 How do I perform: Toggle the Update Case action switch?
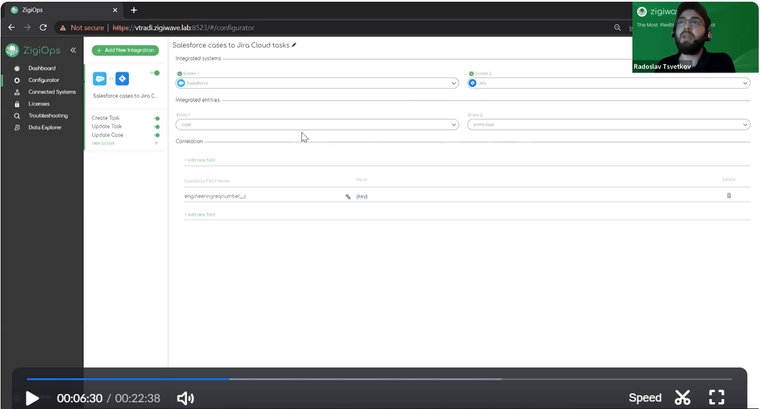coord(157,135)
